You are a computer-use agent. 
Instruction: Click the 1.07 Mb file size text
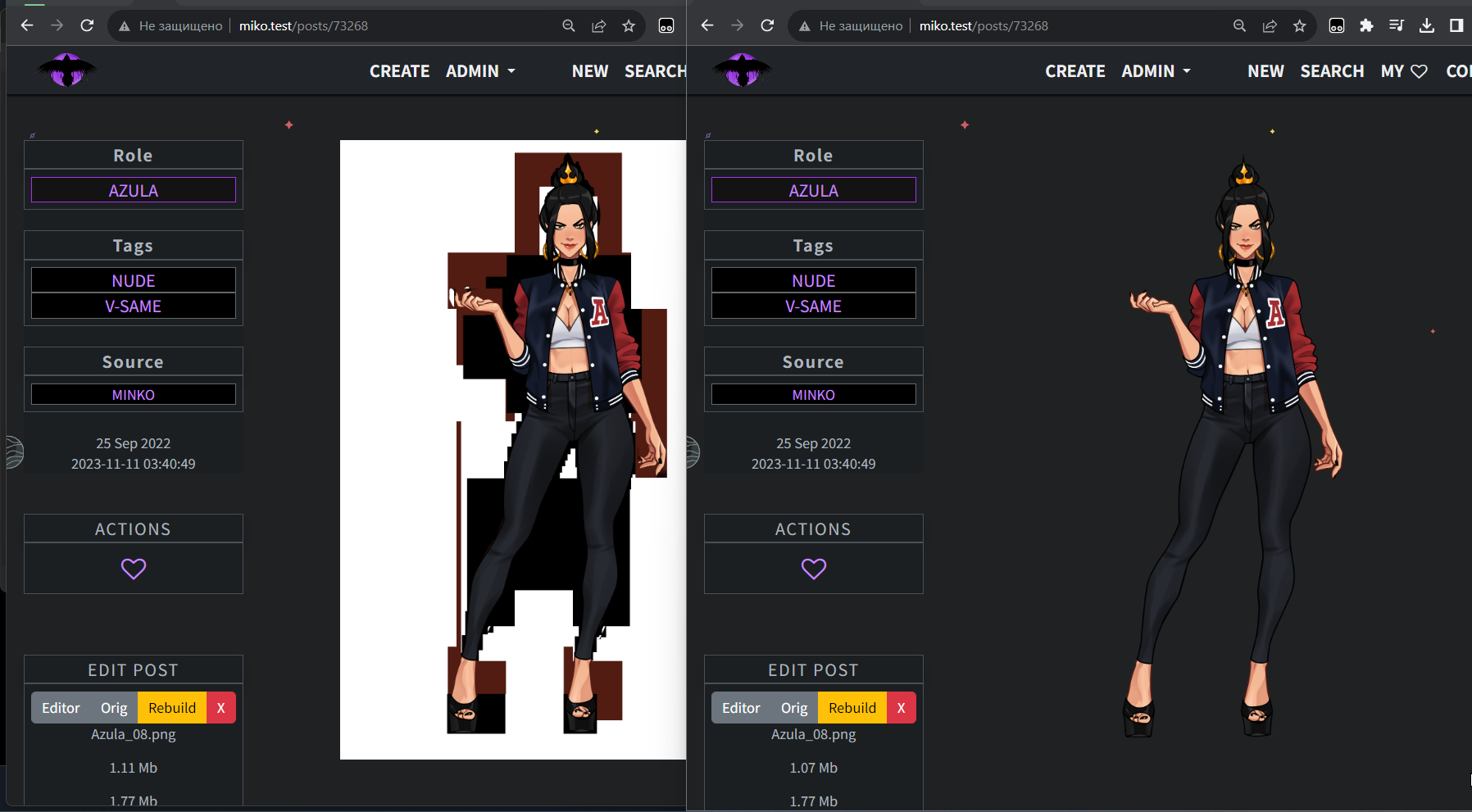[x=814, y=768]
